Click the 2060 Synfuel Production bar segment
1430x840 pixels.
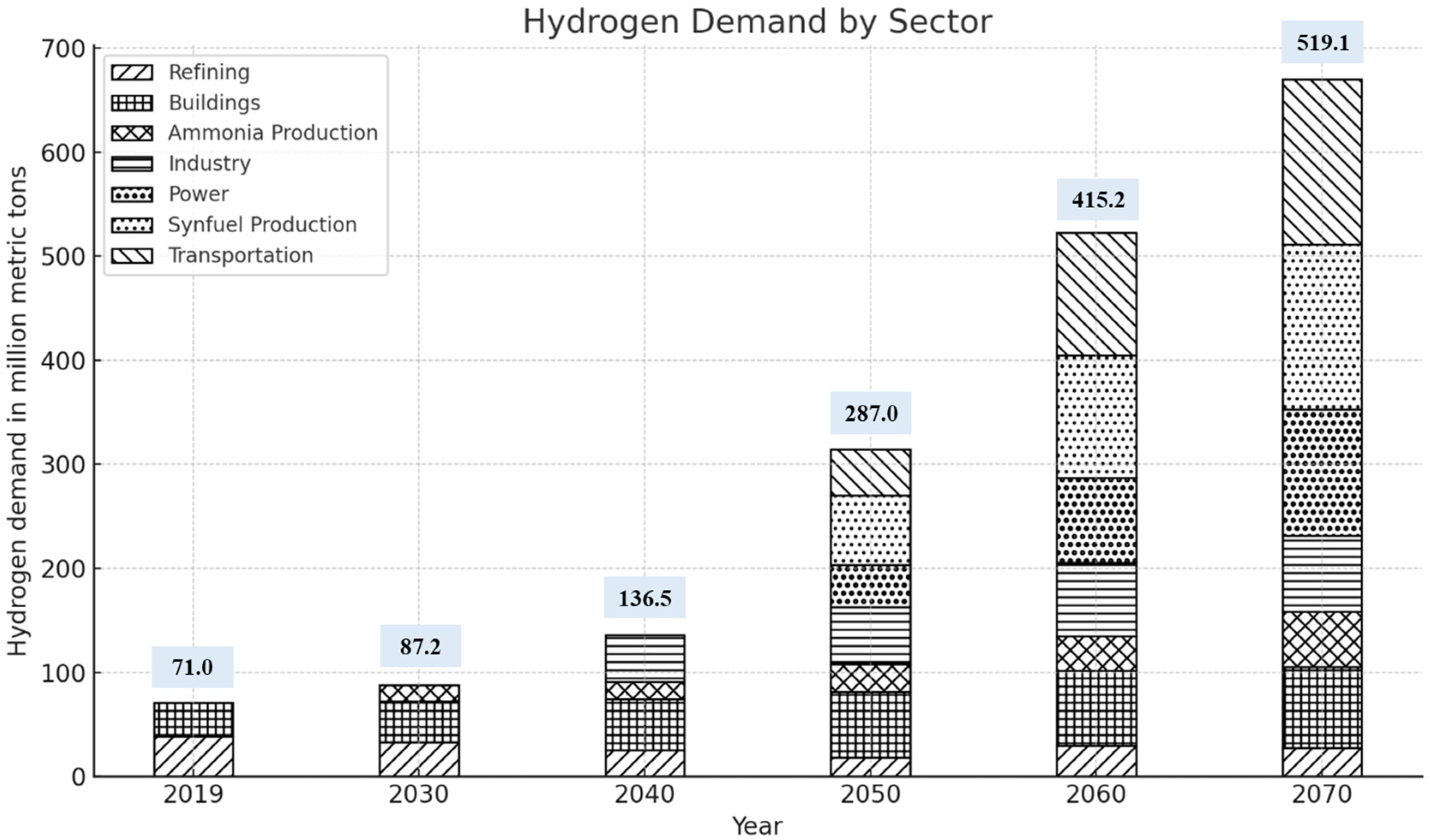pyautogui.click(x=1097, y=417)
